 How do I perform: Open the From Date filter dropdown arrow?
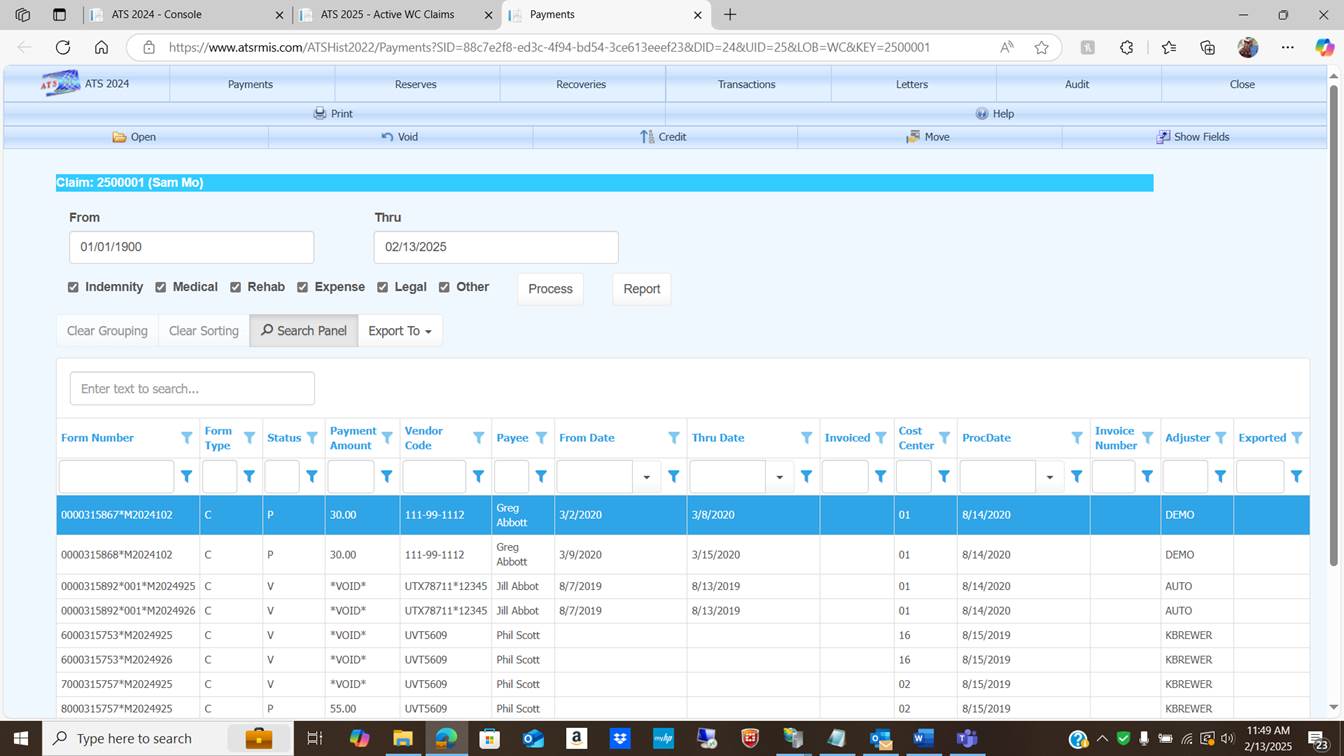646,477
